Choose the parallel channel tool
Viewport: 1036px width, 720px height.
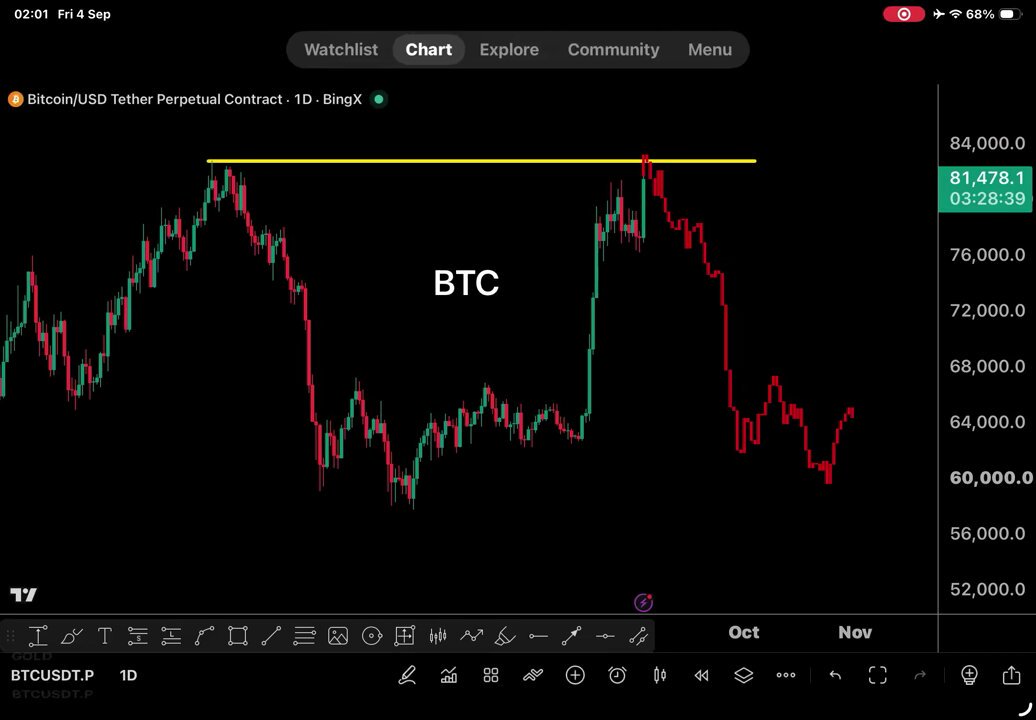coord(638,636)
